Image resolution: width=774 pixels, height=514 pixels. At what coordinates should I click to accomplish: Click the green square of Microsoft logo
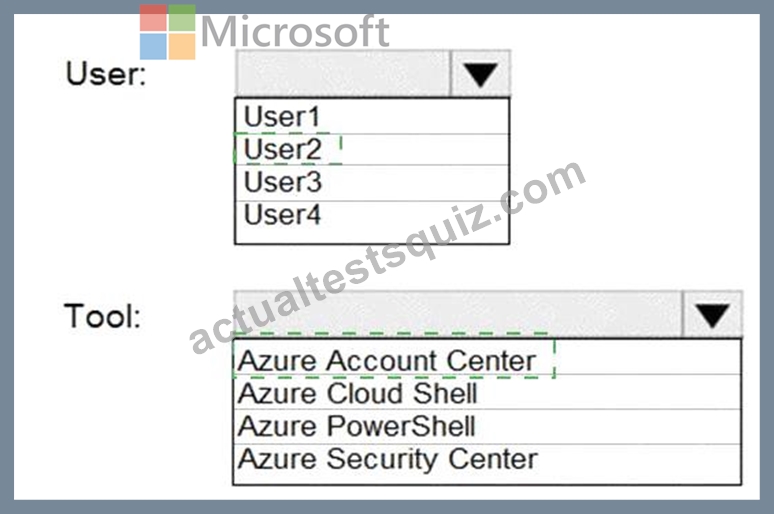pyautogui.click(x=182, y=18)
